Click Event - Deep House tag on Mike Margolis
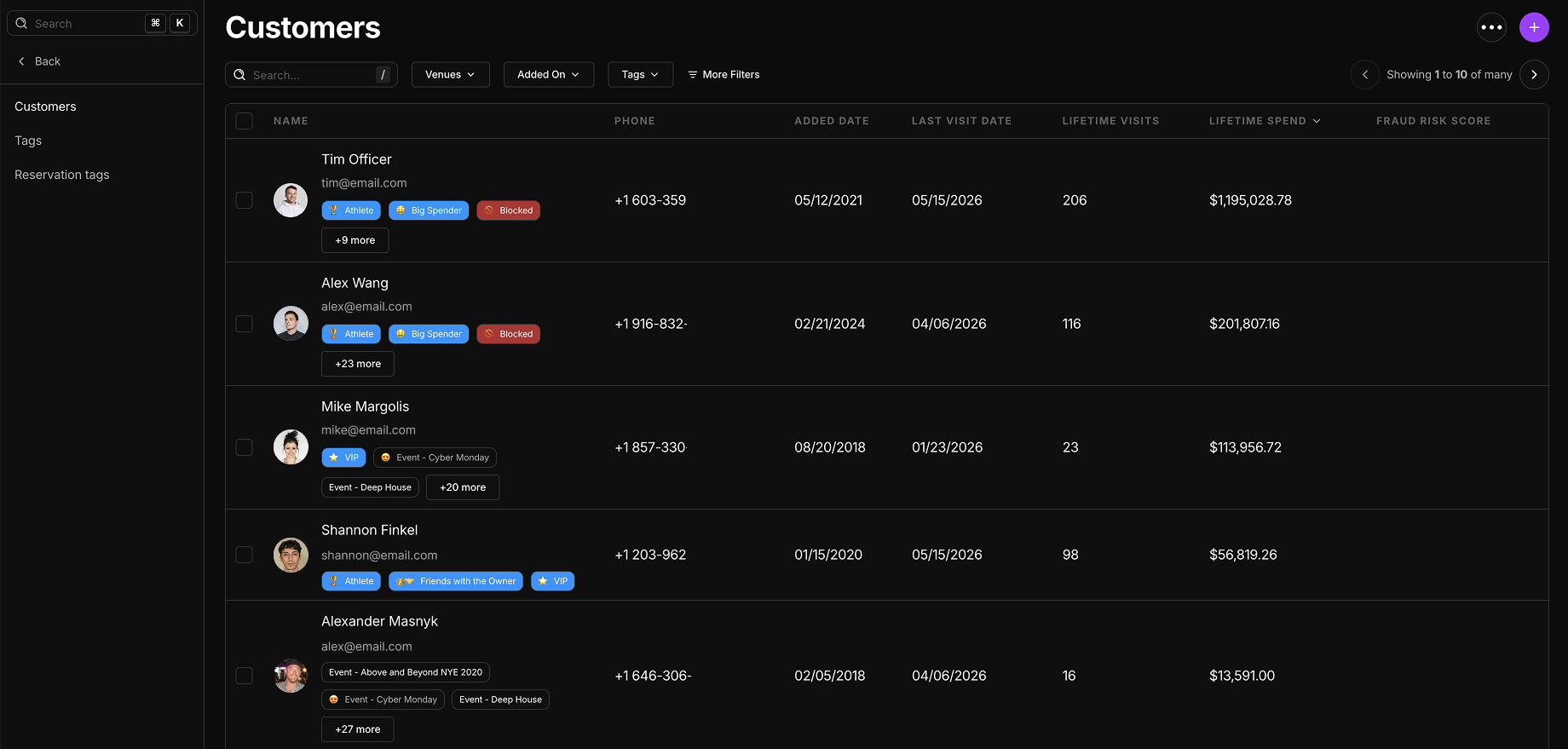 (370, 487)
